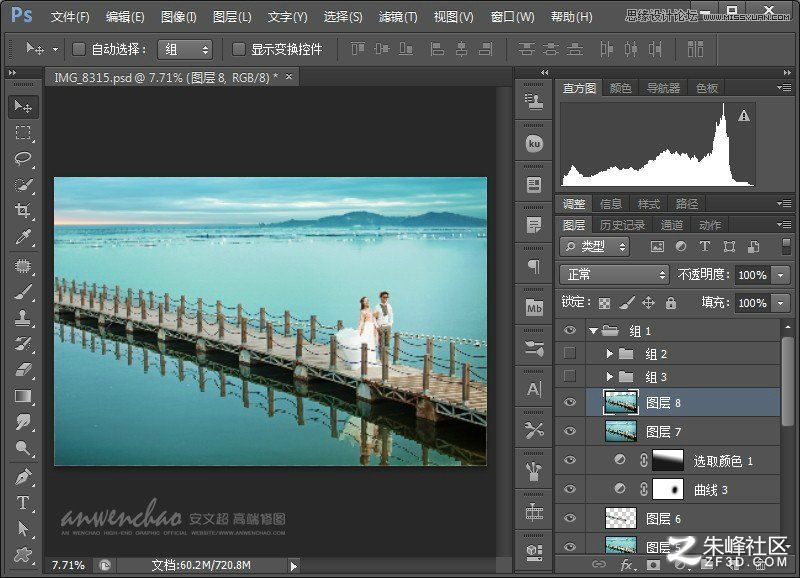This screenshot has width=800, height=578.
Task: Click the 图层 8 layer thumbnail
Action: click(620, 402)
